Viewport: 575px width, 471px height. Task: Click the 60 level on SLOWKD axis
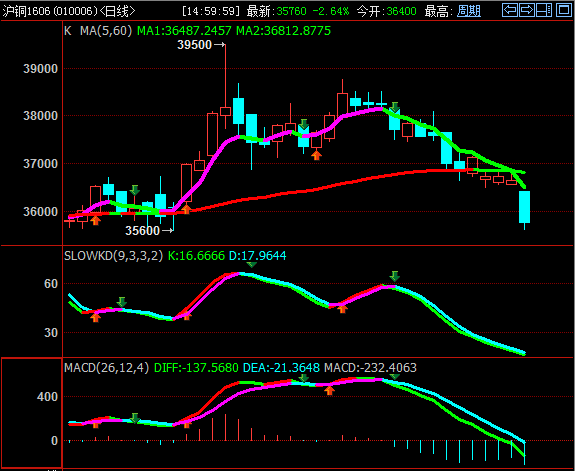click(x=51, y=284)
